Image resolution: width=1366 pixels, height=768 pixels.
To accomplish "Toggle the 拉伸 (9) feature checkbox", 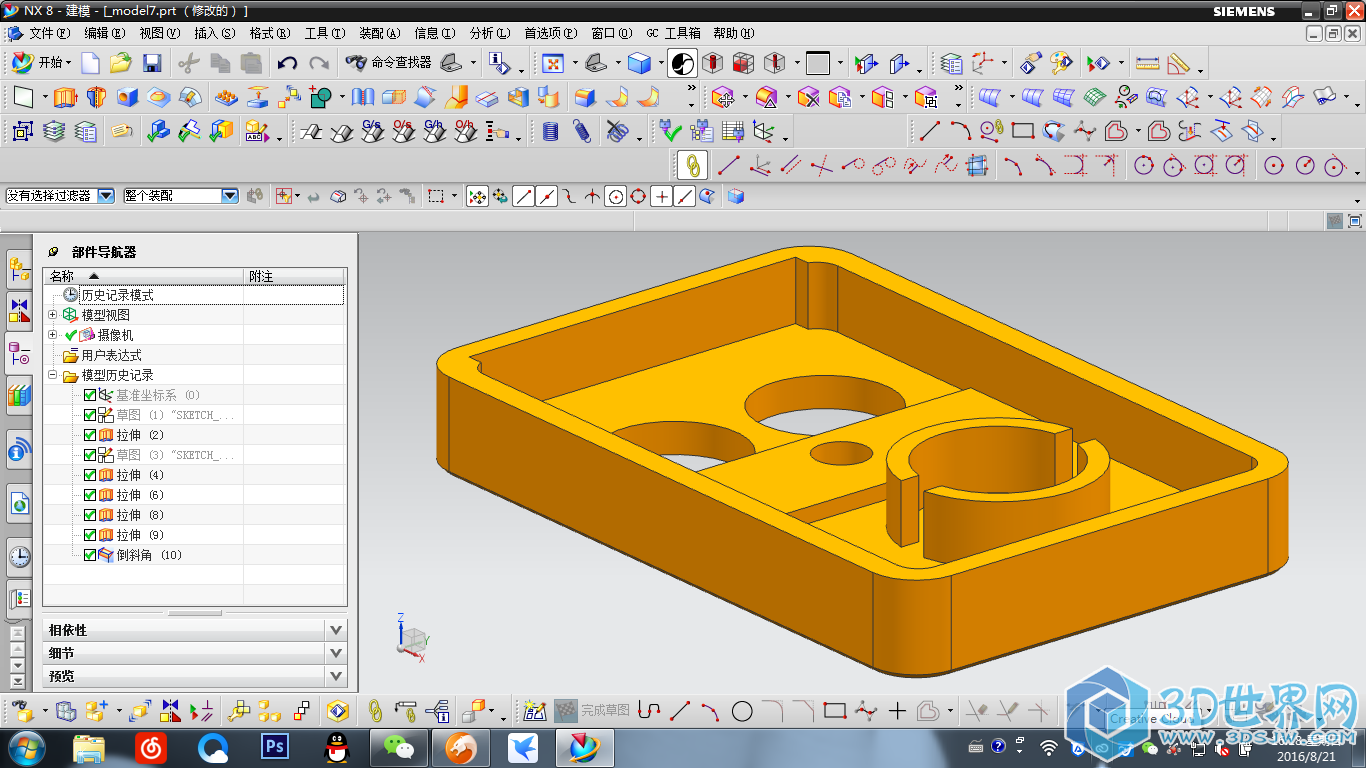I will (90, 535).
